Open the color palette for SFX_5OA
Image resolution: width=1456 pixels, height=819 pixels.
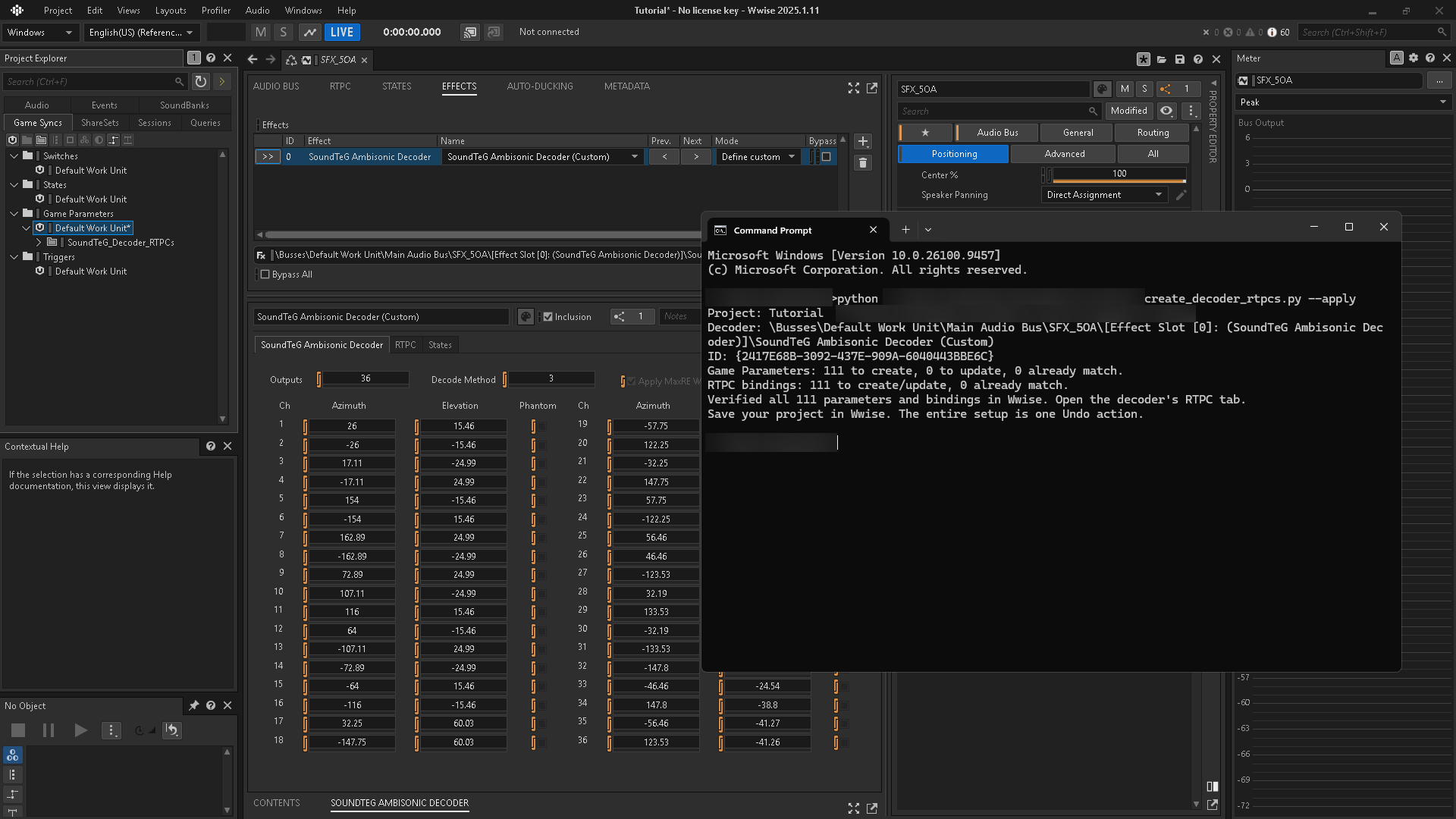coord(1103,89)
